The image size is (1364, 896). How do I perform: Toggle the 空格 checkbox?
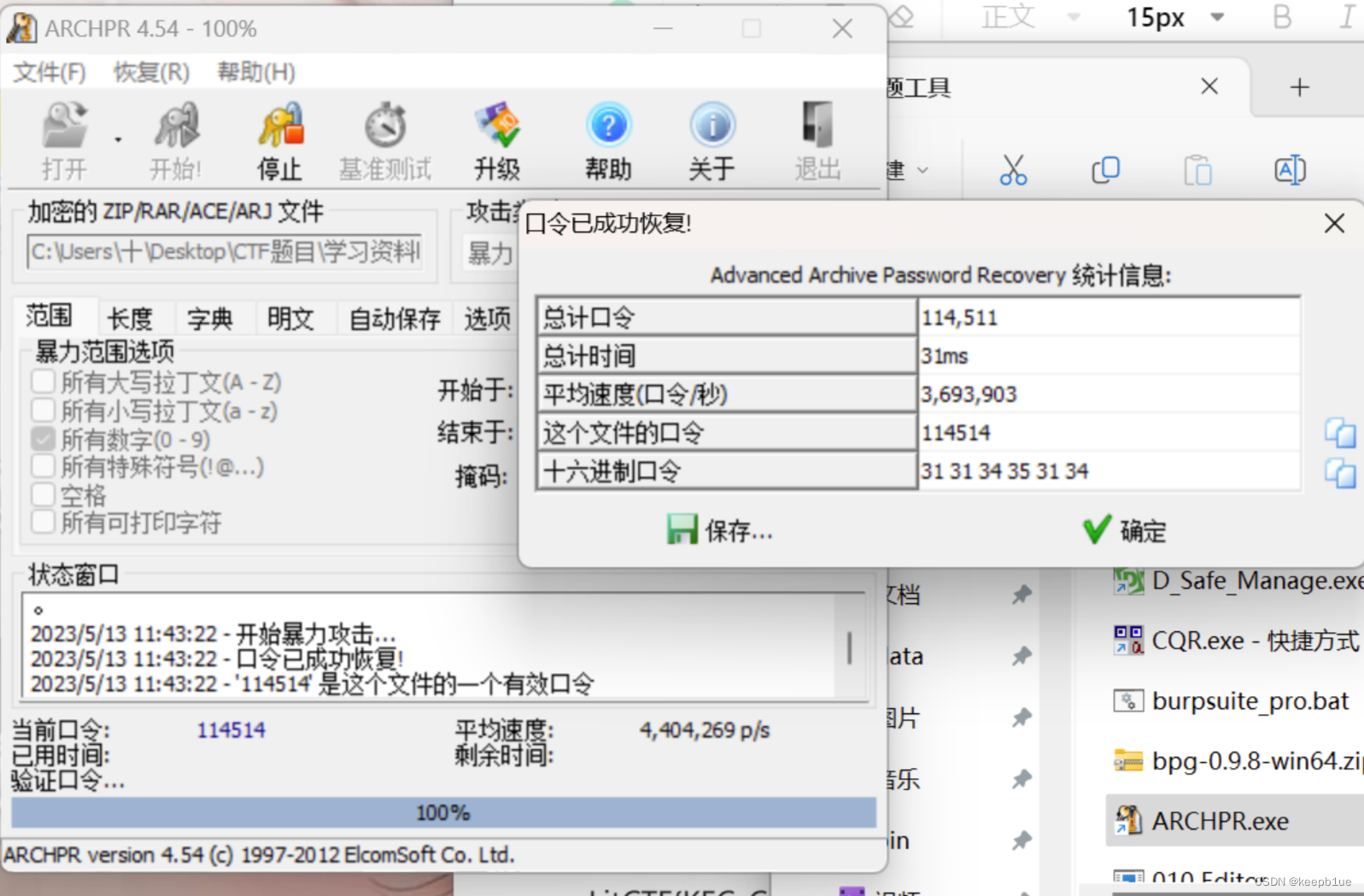tap(43, 495)
